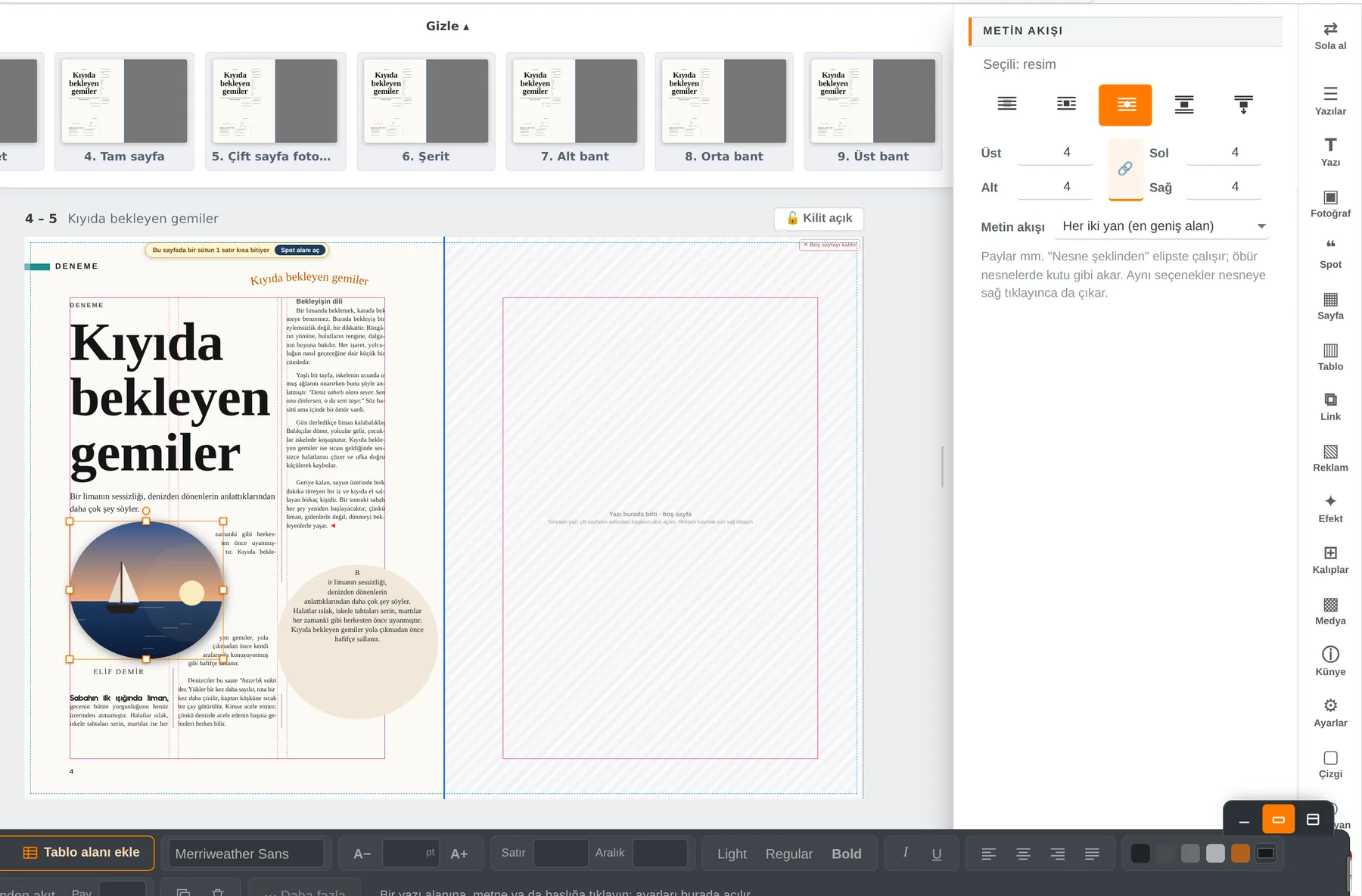Open the Metin akışı side dropdown
The width and height of the screenshot is (1362, 896).
1161,226
